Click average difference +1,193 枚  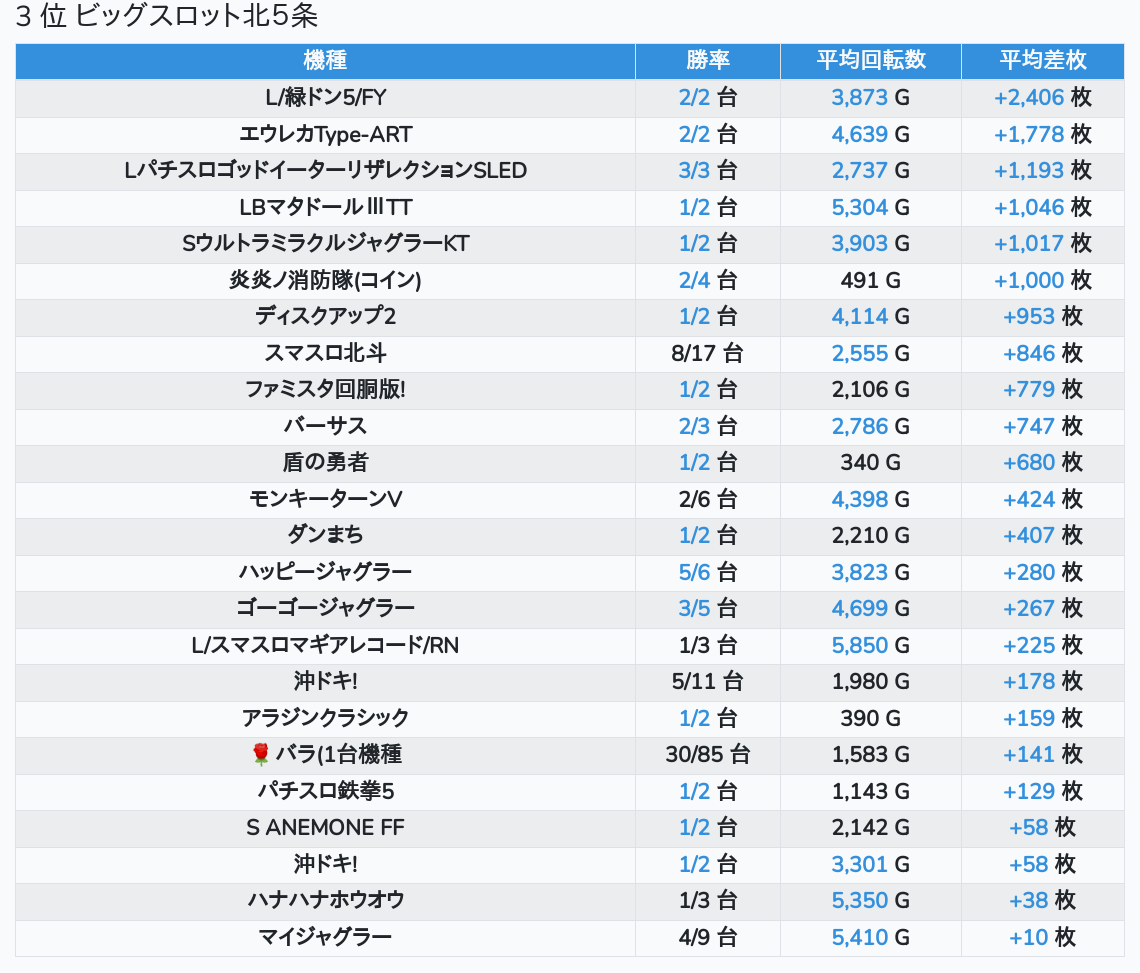1043,171
